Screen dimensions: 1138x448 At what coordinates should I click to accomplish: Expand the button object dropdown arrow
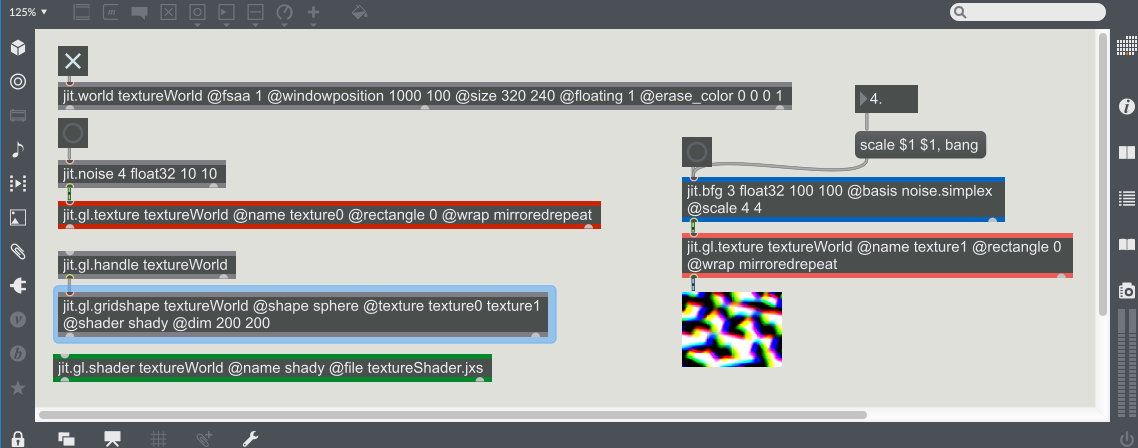coord(197,25)
